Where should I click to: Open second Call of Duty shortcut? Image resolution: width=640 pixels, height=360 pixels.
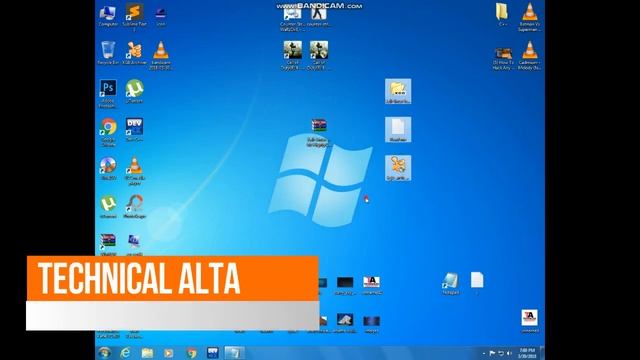pos(319,55)
